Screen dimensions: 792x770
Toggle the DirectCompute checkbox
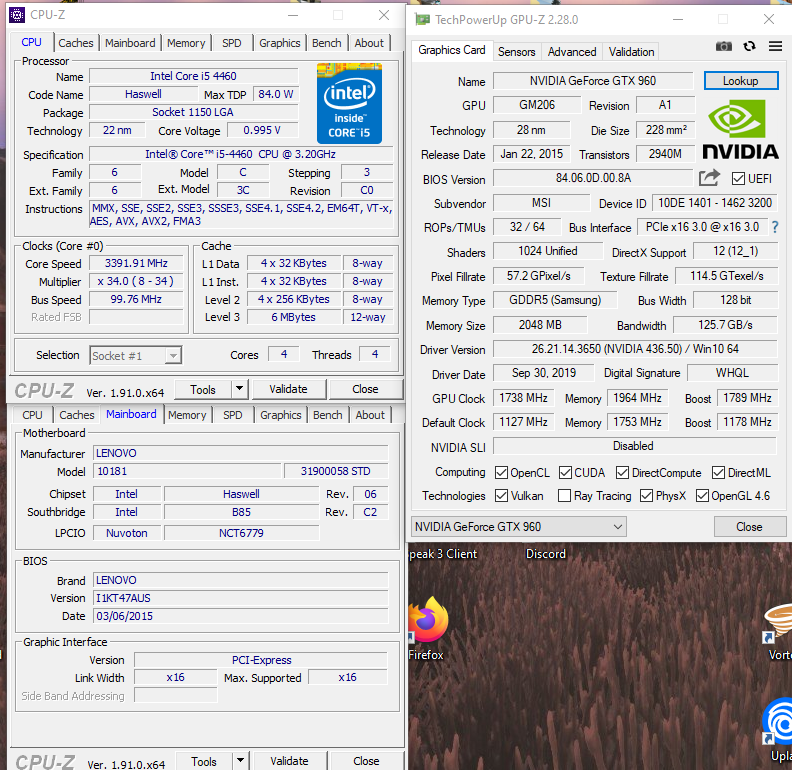pos(622,472)
